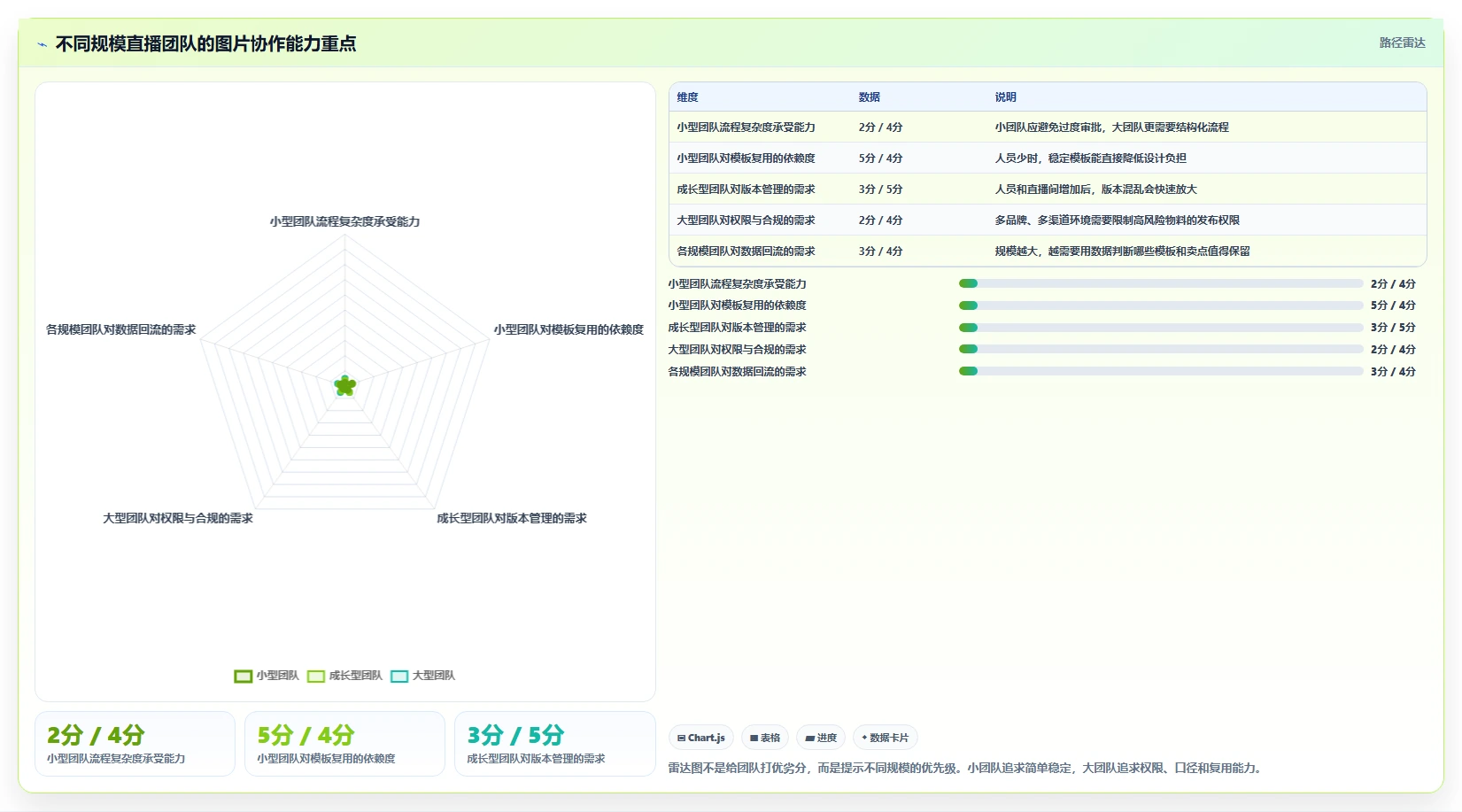This screenshot has height=812, width=1462.
Task: Click progress list label 小型团队流程复杂度承受能力
Action: 737,284
